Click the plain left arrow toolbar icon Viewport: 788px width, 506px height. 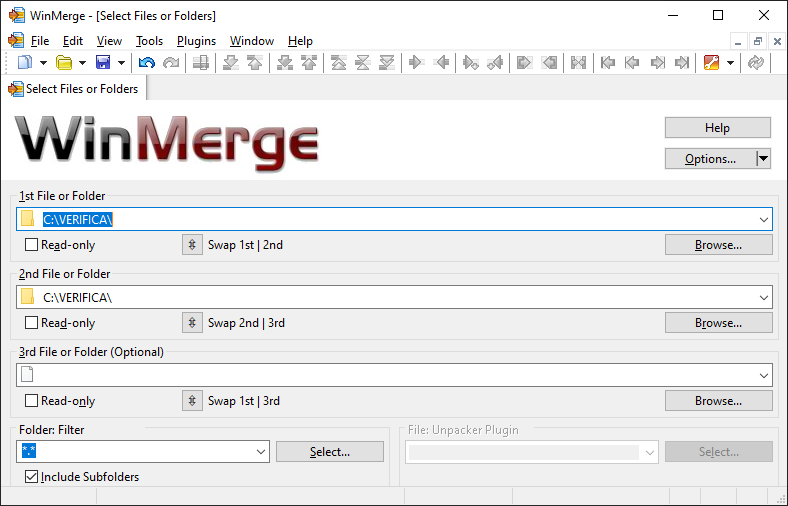click(x=632, y=62)
